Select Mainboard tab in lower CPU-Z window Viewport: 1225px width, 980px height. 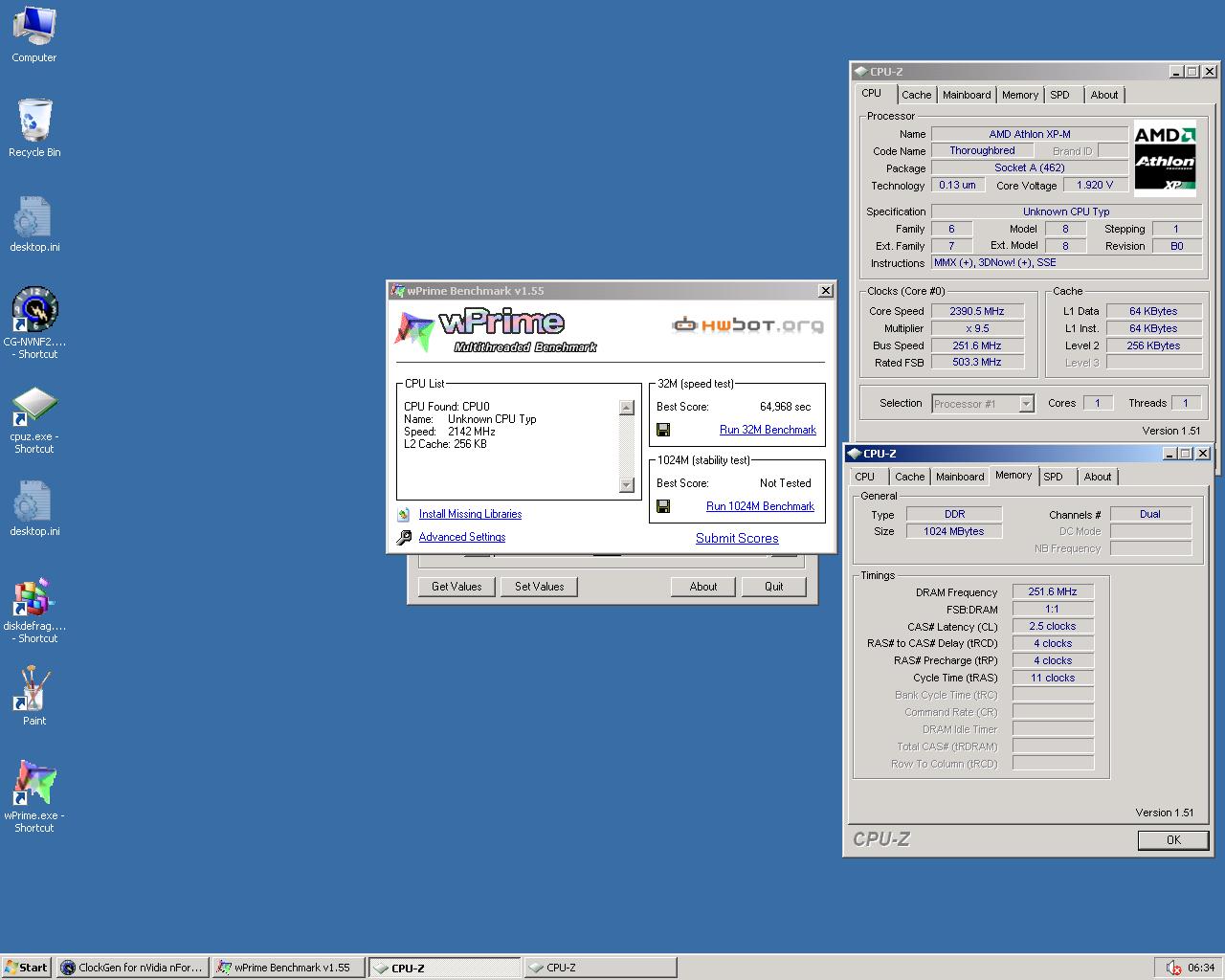(x=960, y=477)
